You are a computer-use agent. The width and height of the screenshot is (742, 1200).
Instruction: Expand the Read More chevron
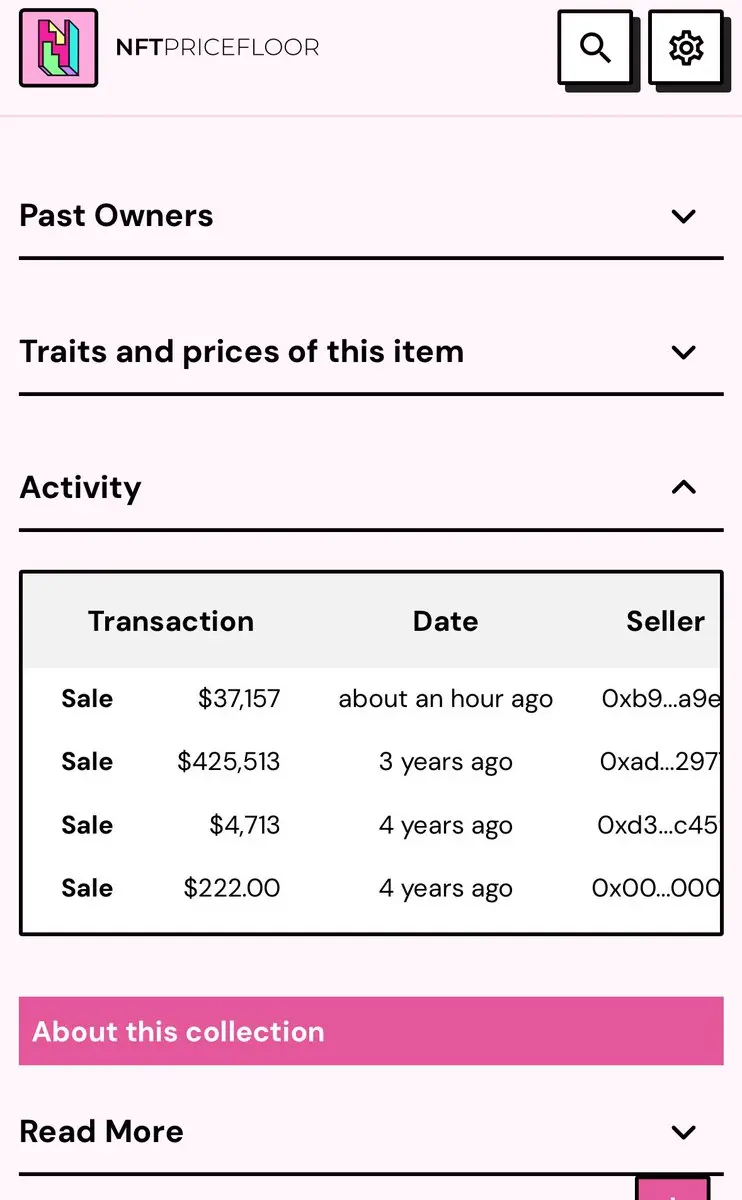pyautogui.click(x=684, y=1132)
